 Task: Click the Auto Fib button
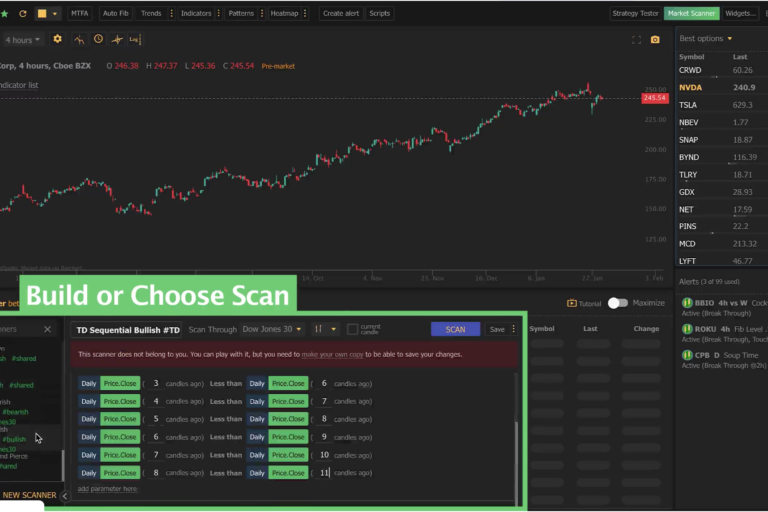pyautogui.click(x=116, y=14)
